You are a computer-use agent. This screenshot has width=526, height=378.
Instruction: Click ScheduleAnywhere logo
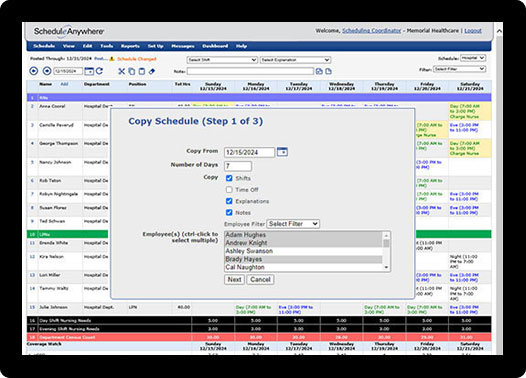click(68, 31)
